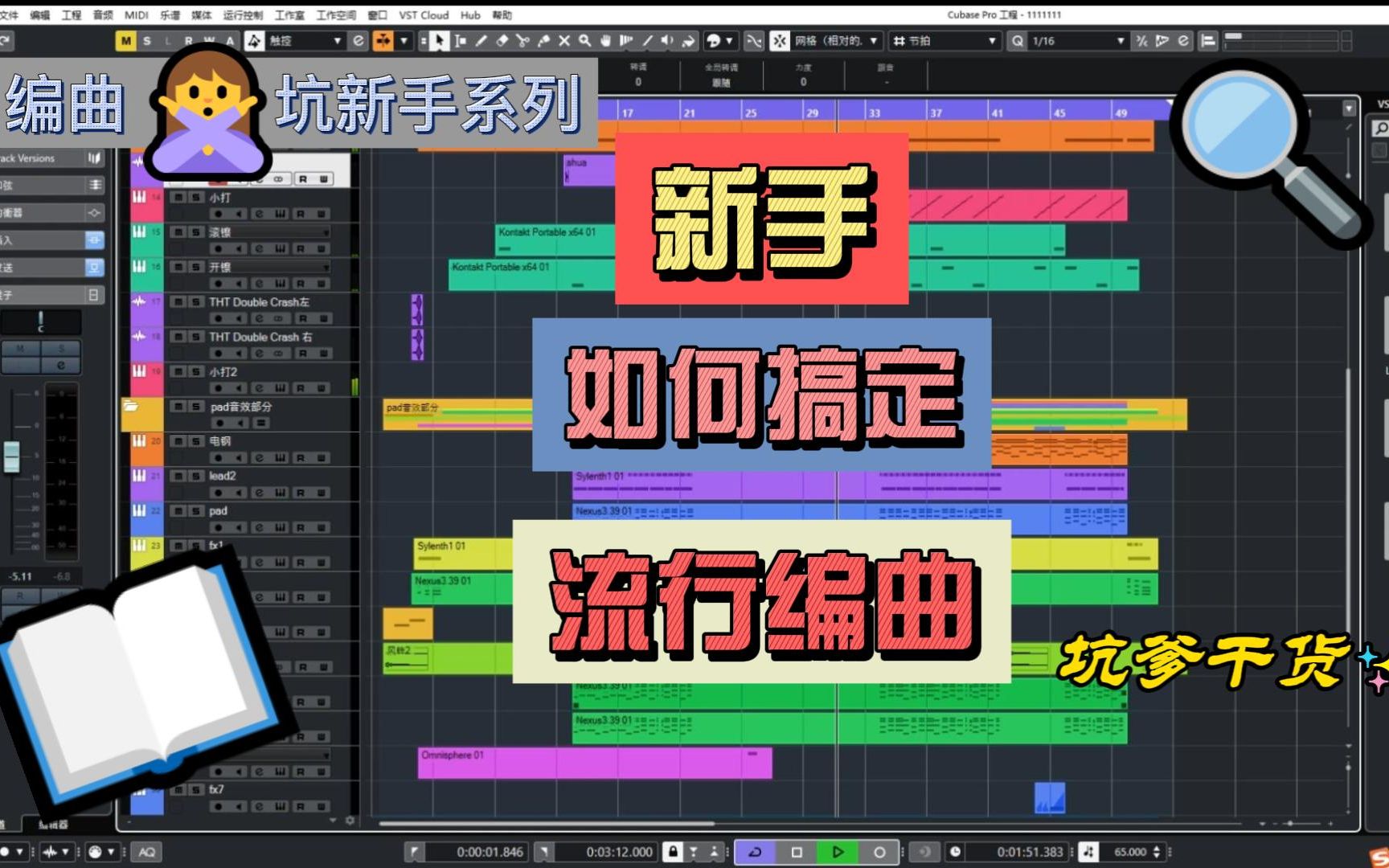Open the 音频 menu
The height and width of the screenshot is (868, 1389).
pyautogui.click(x=103, y=15)
